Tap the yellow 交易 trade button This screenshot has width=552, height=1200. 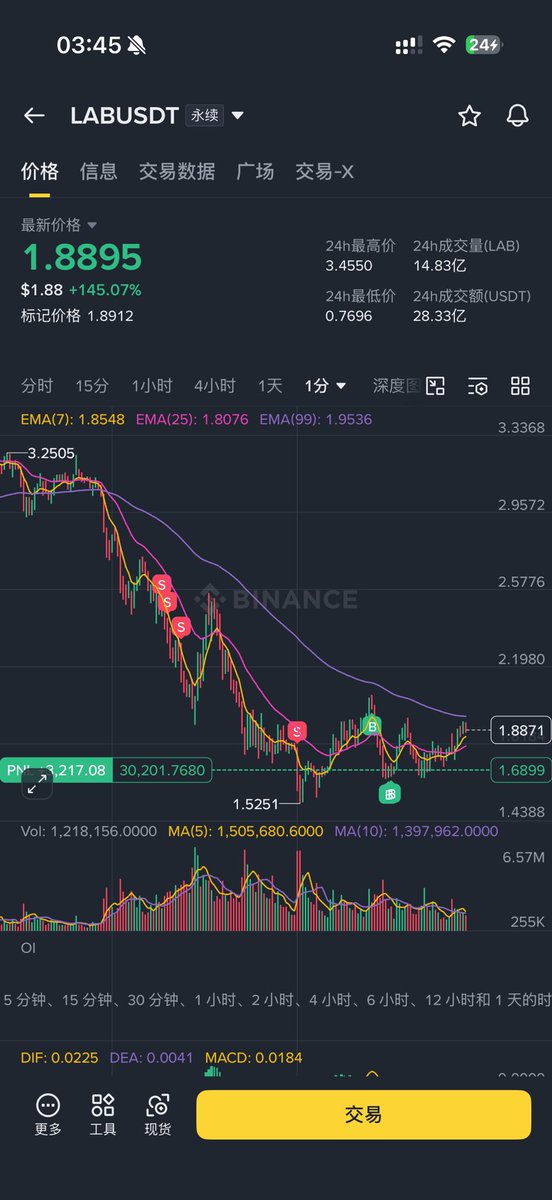pos(363,1114)
